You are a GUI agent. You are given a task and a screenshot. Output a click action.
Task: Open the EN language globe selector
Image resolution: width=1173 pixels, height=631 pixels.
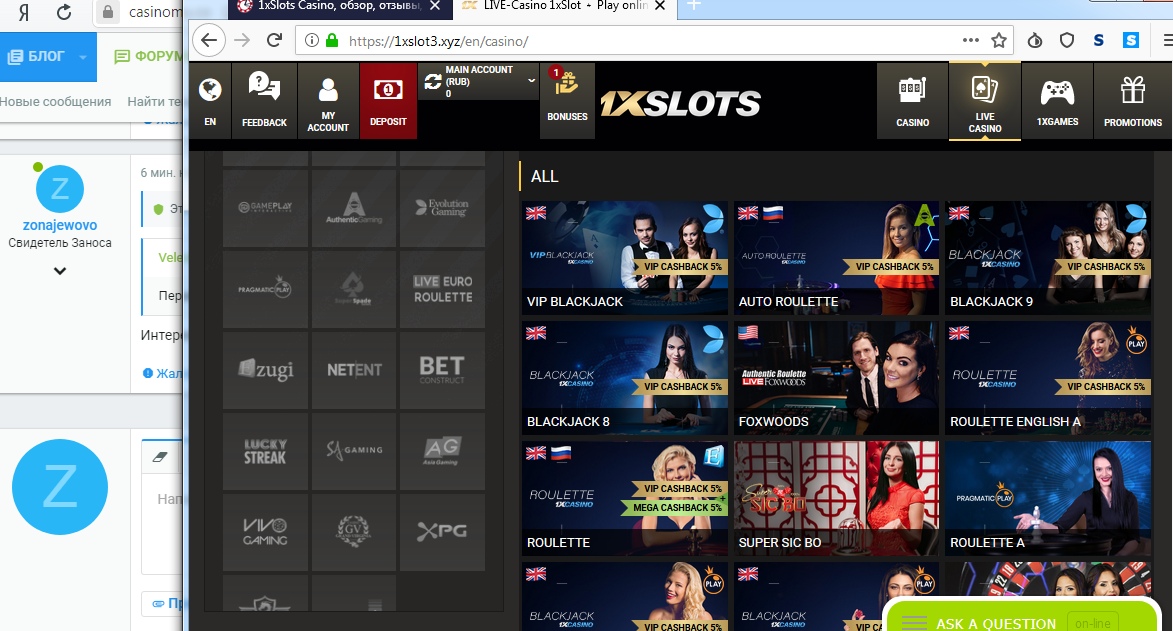point(210,100)
